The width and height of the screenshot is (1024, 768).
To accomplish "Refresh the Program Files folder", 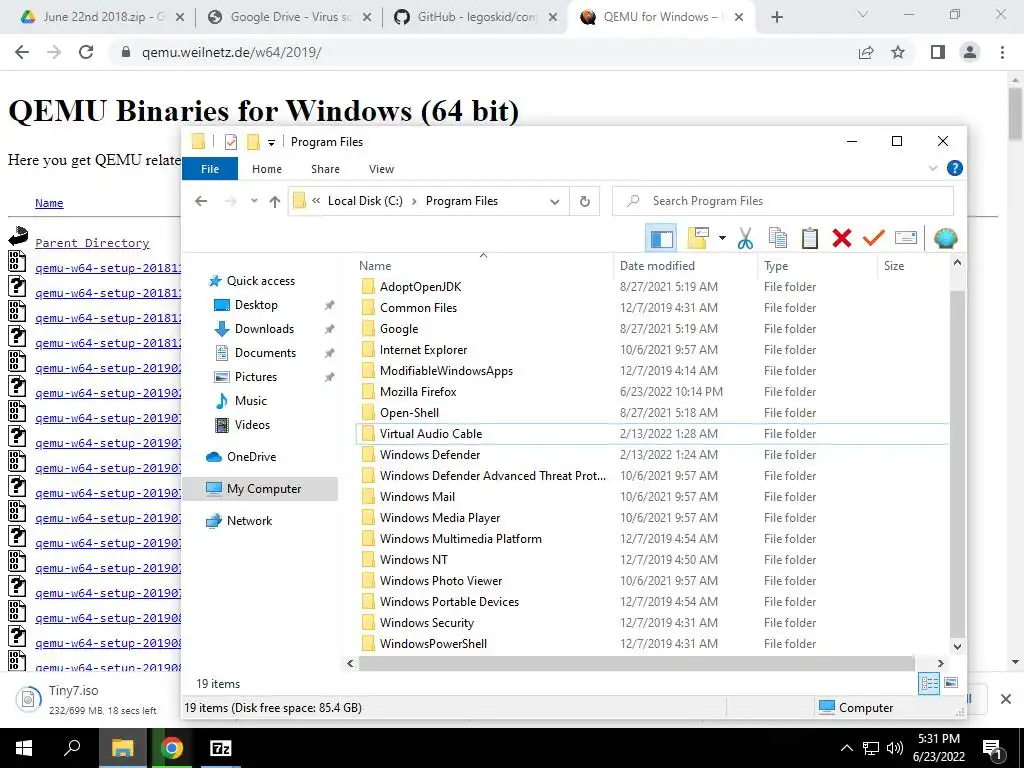I will click(584, 202).
